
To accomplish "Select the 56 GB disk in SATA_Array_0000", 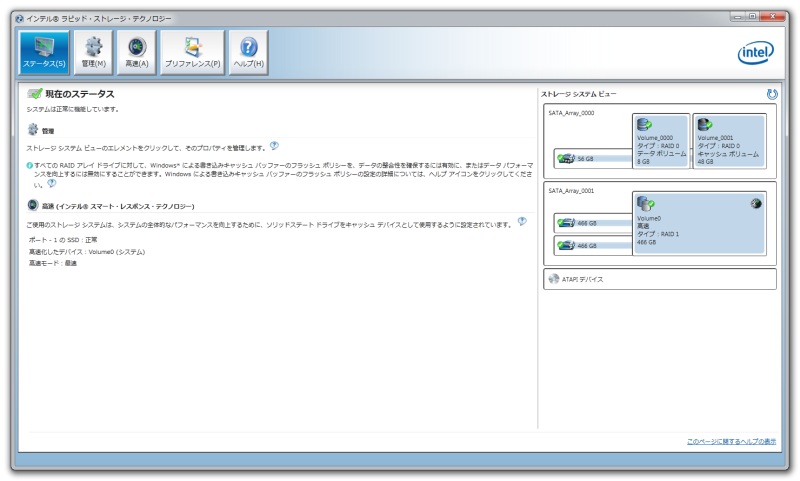I will pyautogui.click(x=593, y=159).
